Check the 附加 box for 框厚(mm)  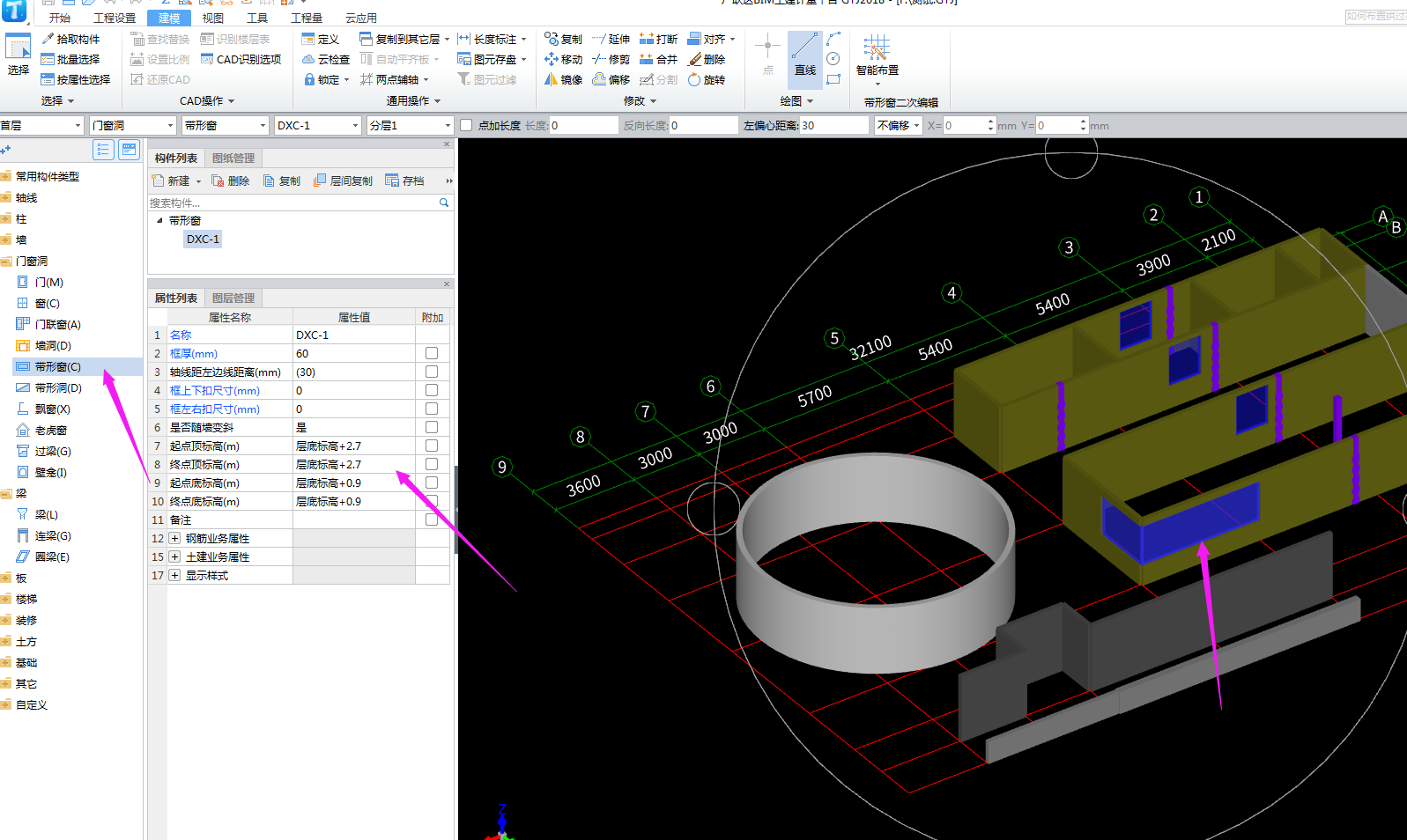click(x=432, y=353)
